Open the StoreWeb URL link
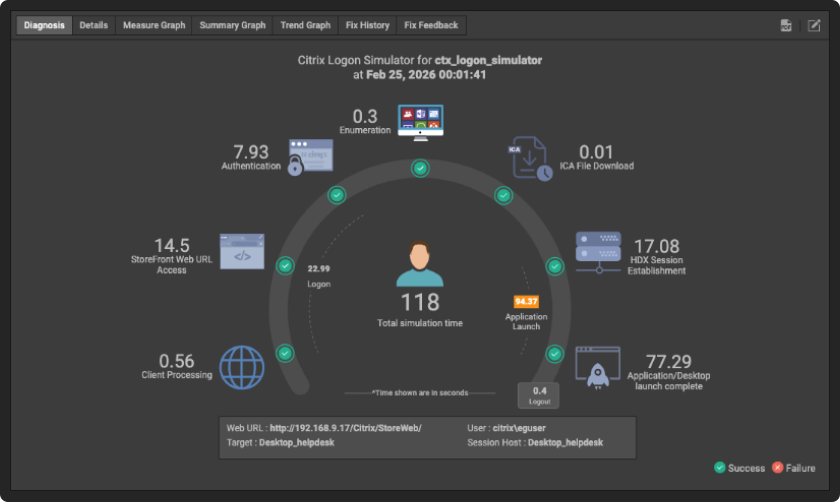Image resolution: width=840 pixels, height=502 pixels. click(x=346, y=428)
